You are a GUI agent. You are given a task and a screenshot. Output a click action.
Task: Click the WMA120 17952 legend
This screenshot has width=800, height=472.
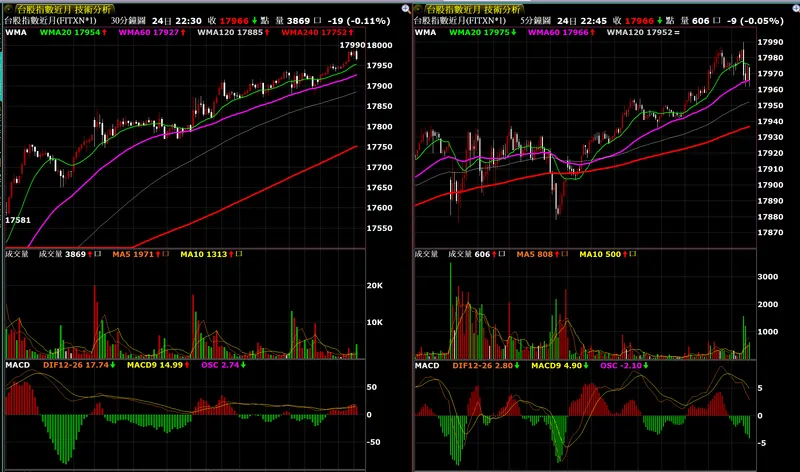(643, 32)
